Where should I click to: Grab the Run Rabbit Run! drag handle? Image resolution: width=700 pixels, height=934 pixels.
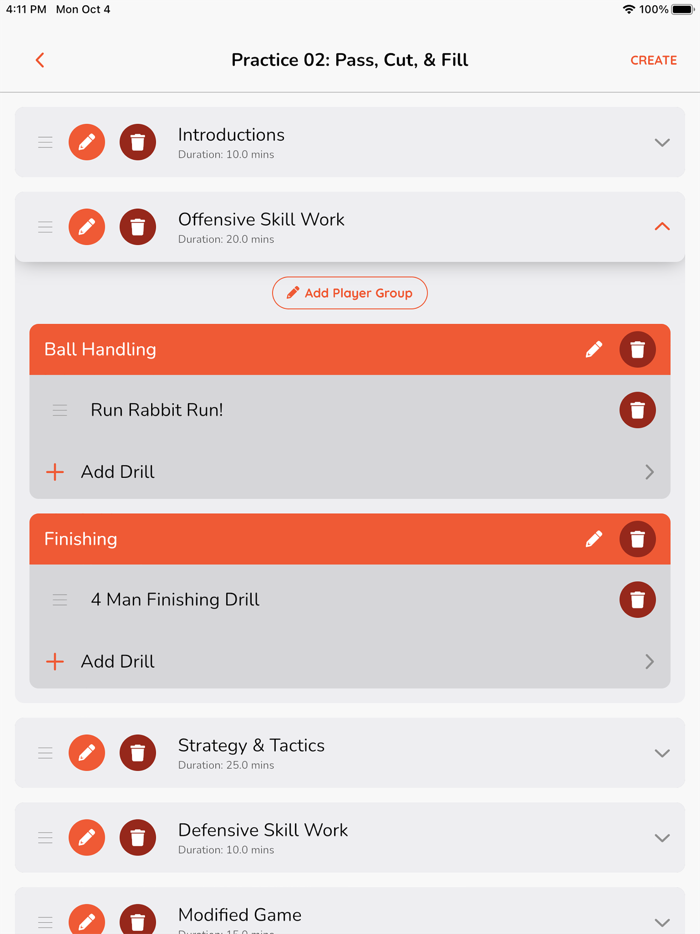[60, 410]
